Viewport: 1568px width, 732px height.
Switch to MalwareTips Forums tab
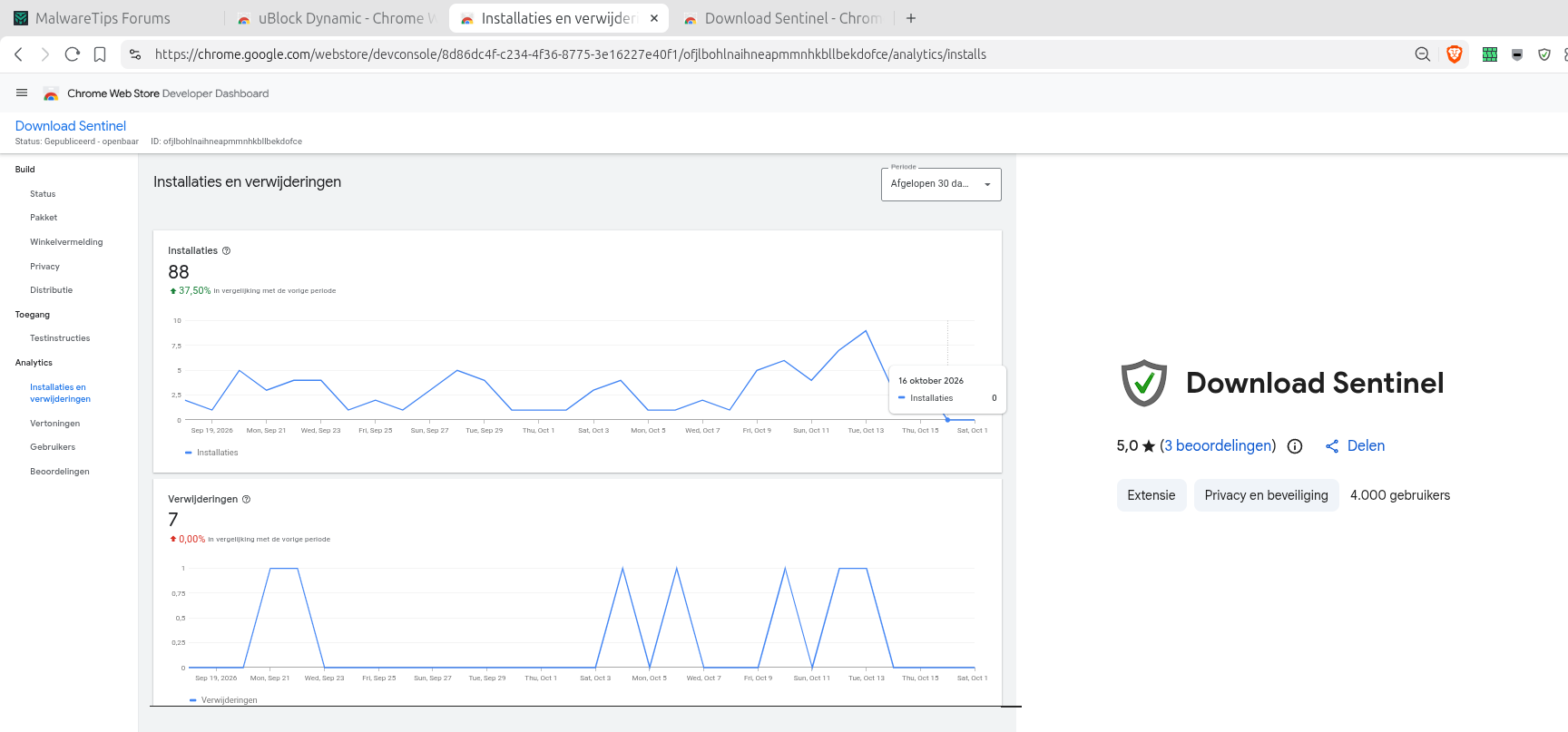(x=102, y=18)
